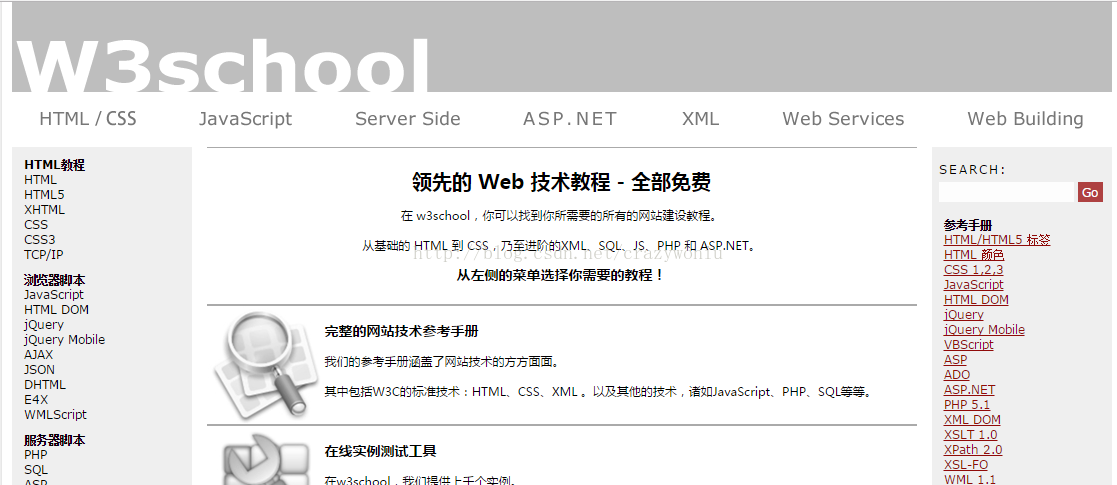Open JavaScript tutorial in left sidebar
Screen dimensions: 1117x485
[x=53, y=295]
